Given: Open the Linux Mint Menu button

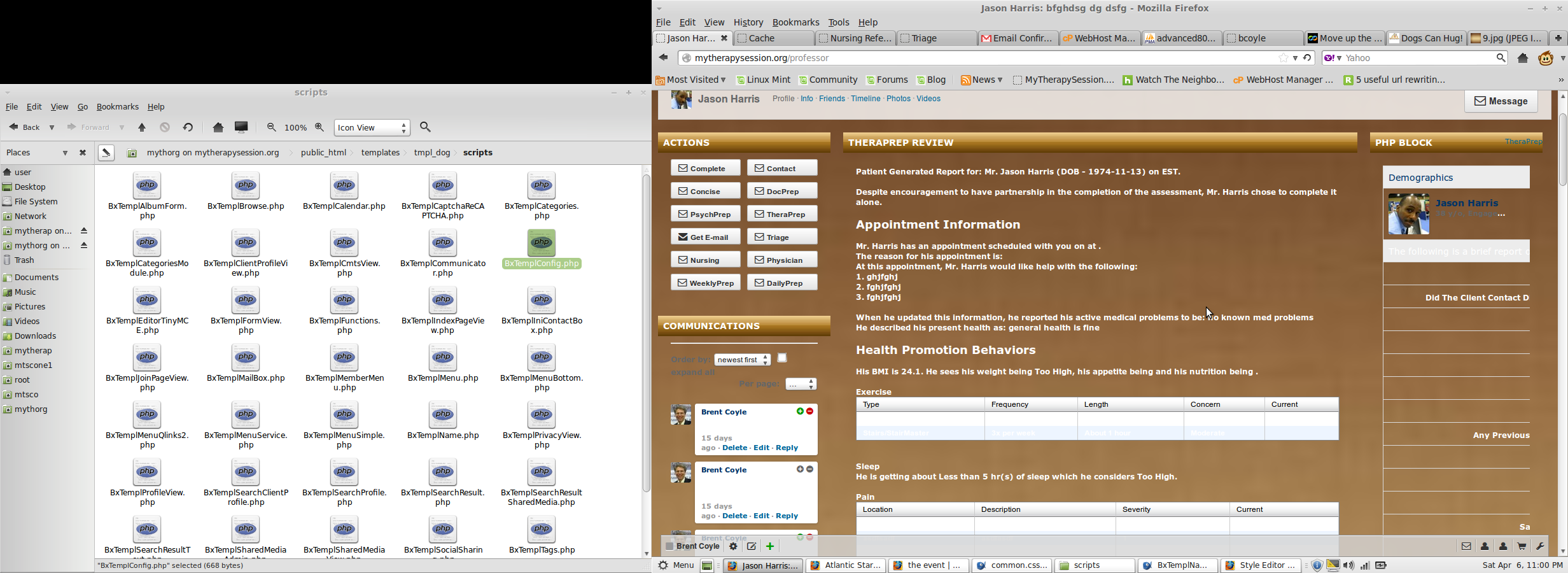Looking at the screenshot, I should point(676,565).
